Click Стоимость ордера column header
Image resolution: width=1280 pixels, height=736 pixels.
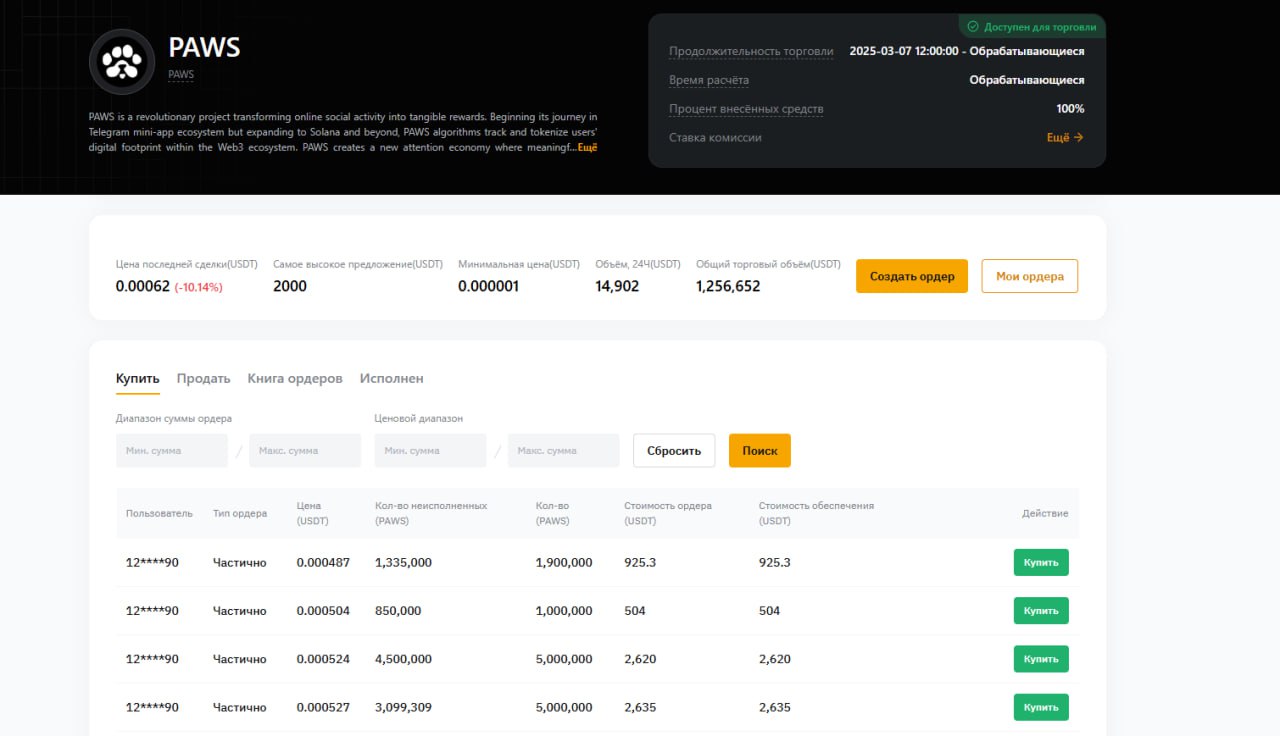tap(668, 513)
